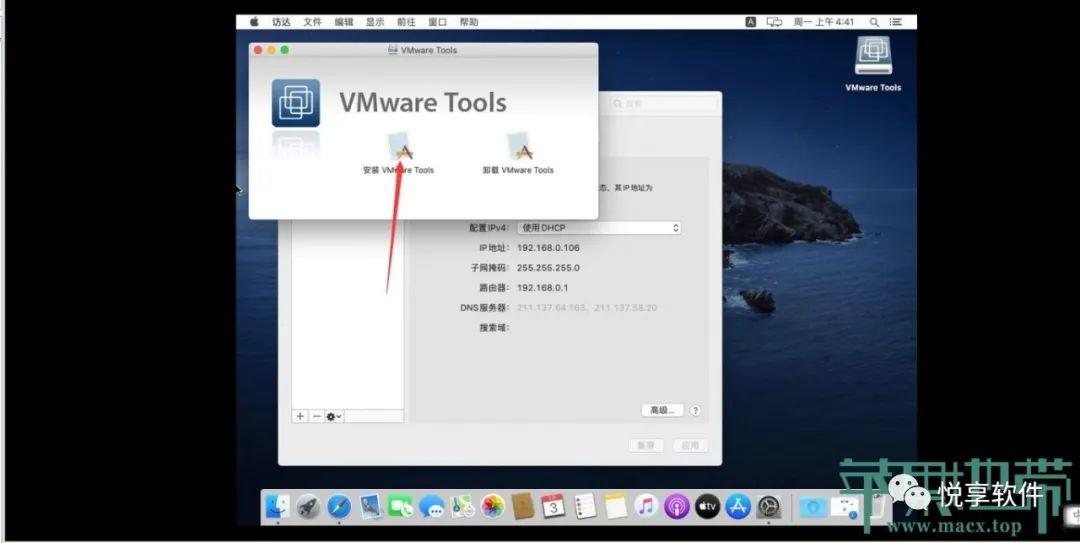Open Spotlight search in menu bar
Screen dimensions: 1080x543
(874, 22)
